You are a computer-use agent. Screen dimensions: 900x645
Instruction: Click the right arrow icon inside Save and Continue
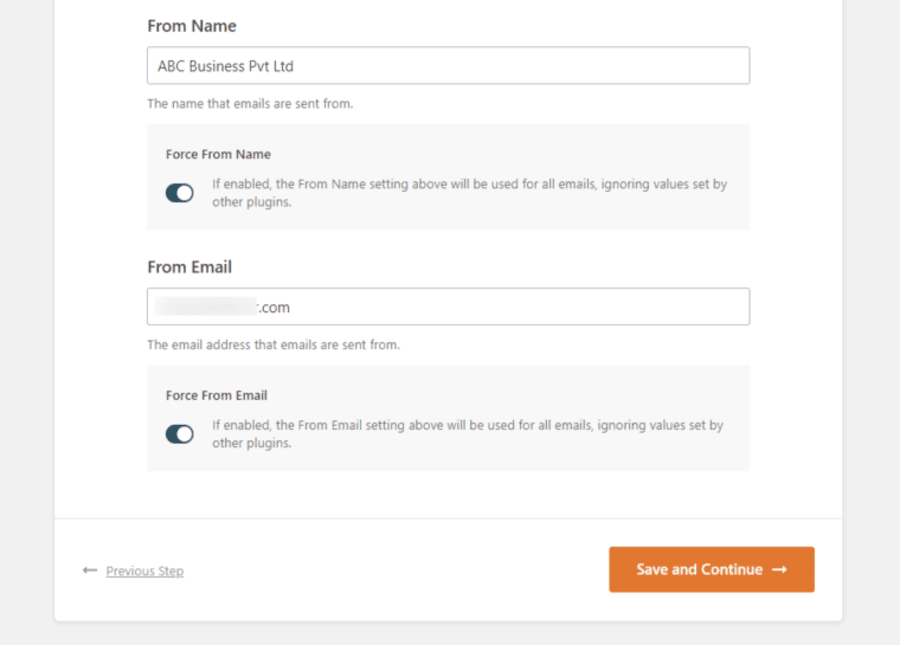point(777,569)
